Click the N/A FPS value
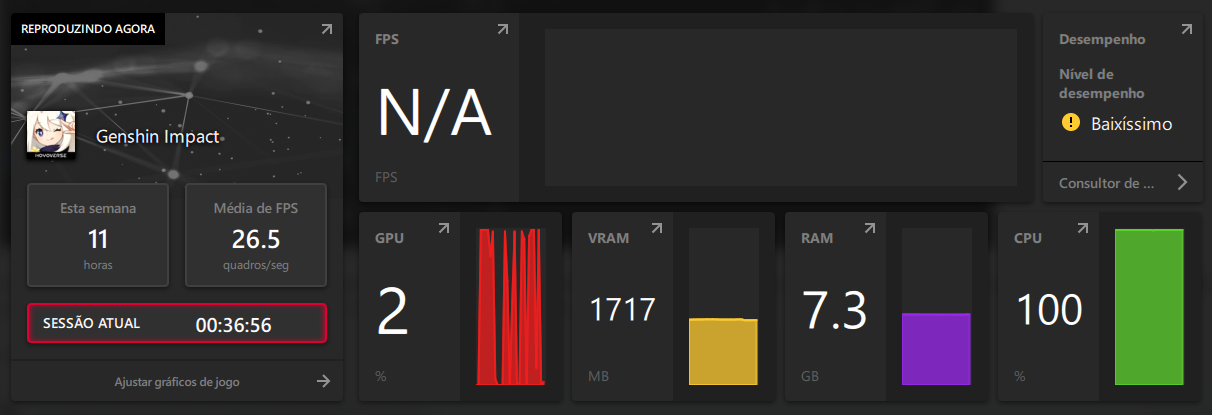 click(x=433, y=112)
